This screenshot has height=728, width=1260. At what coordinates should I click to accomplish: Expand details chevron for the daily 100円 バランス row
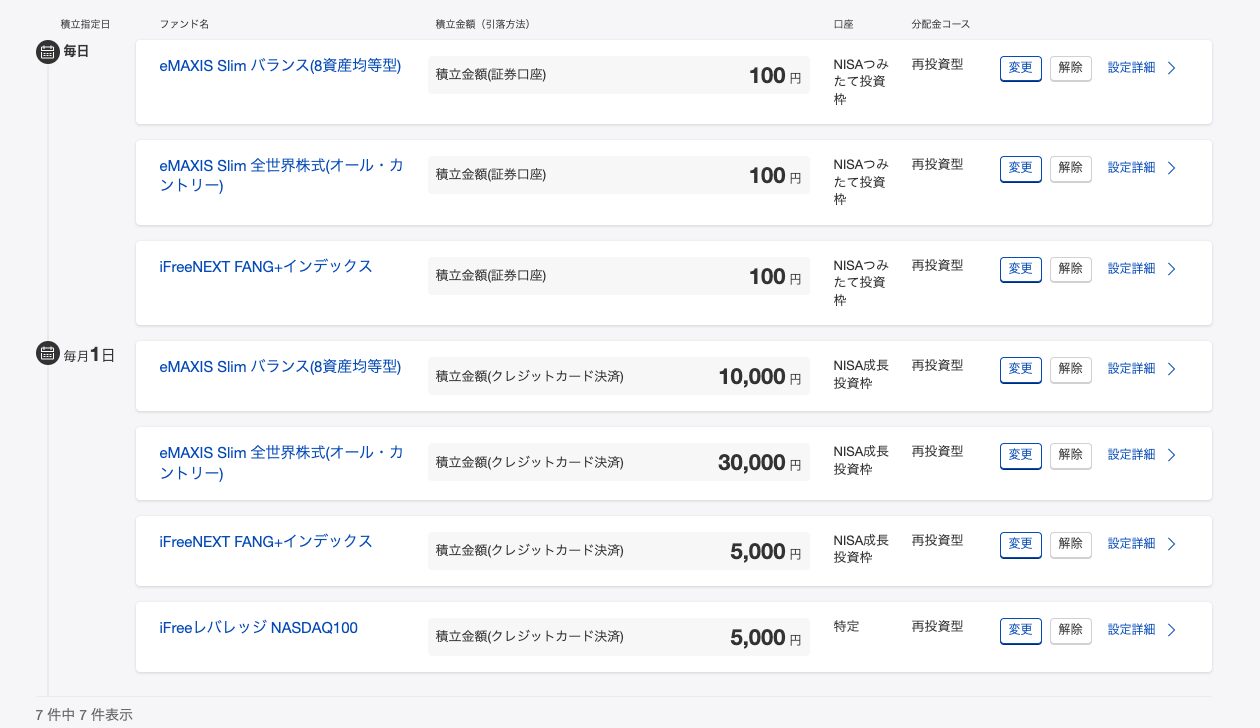point(1172,68)
